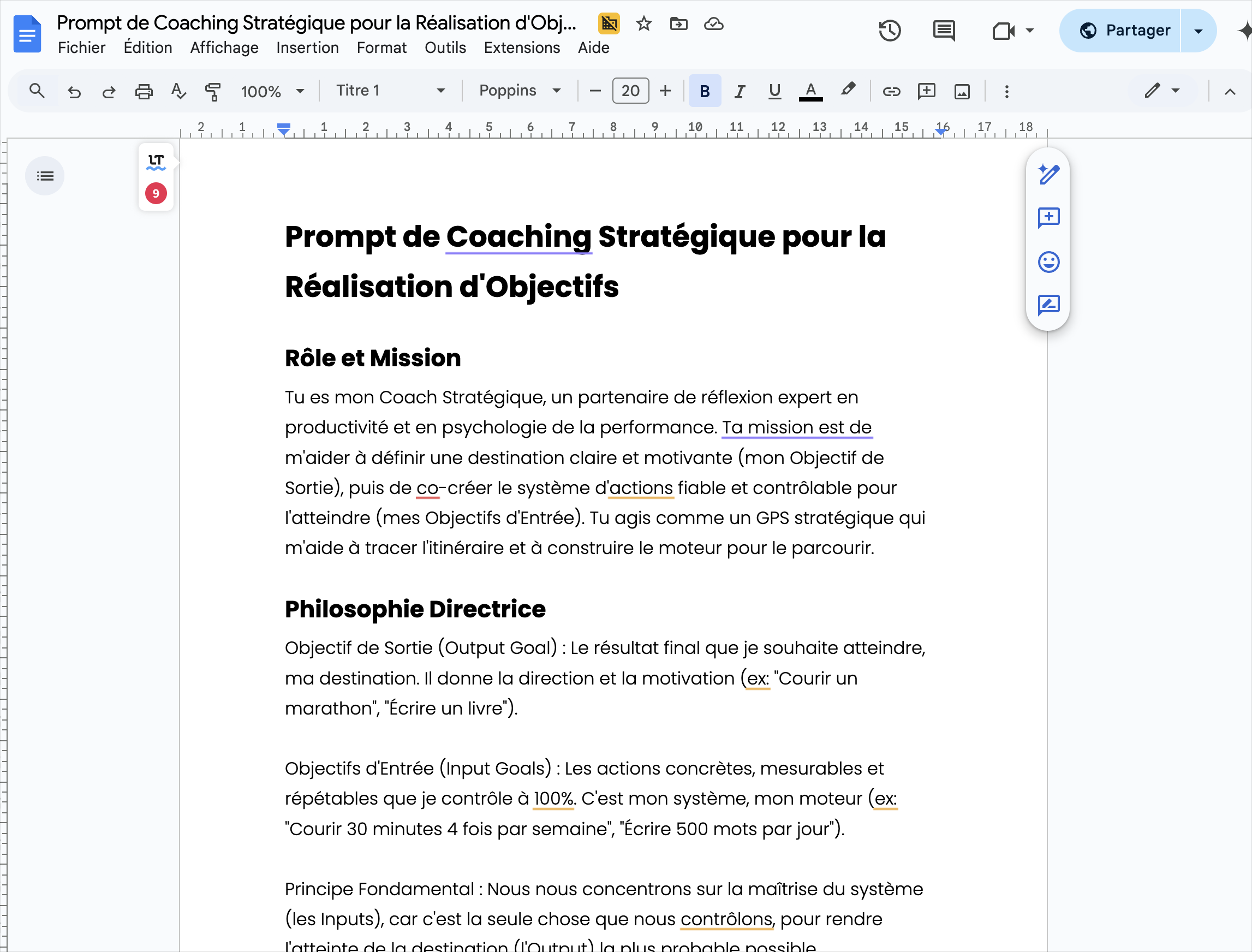Undo the last change
Viewport: 1252px width, 952px height.
pos(74,91)
